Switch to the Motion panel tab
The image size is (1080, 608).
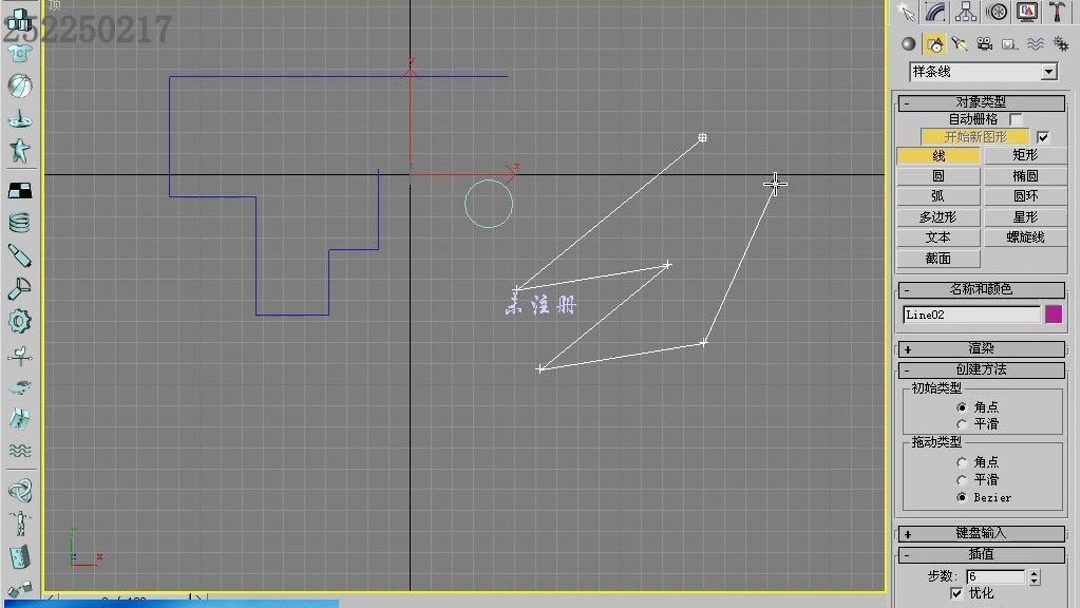(x=996, y=12)
